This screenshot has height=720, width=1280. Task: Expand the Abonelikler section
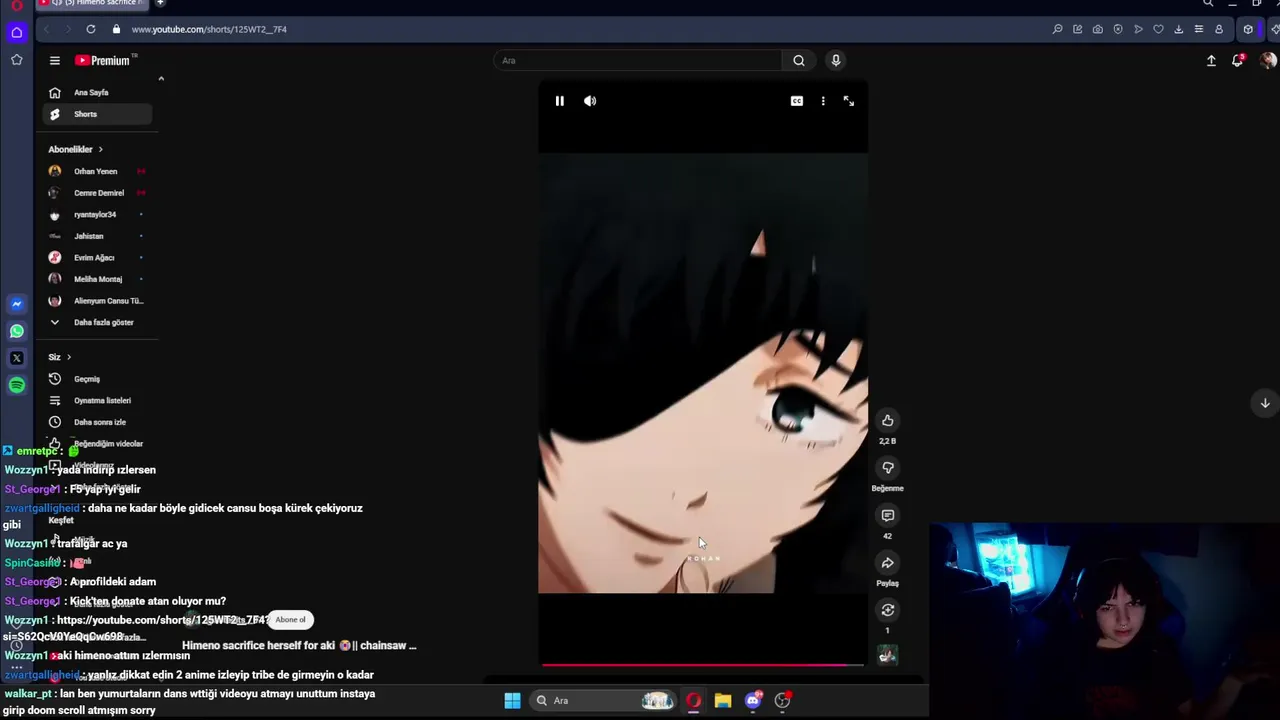point(76,149)
